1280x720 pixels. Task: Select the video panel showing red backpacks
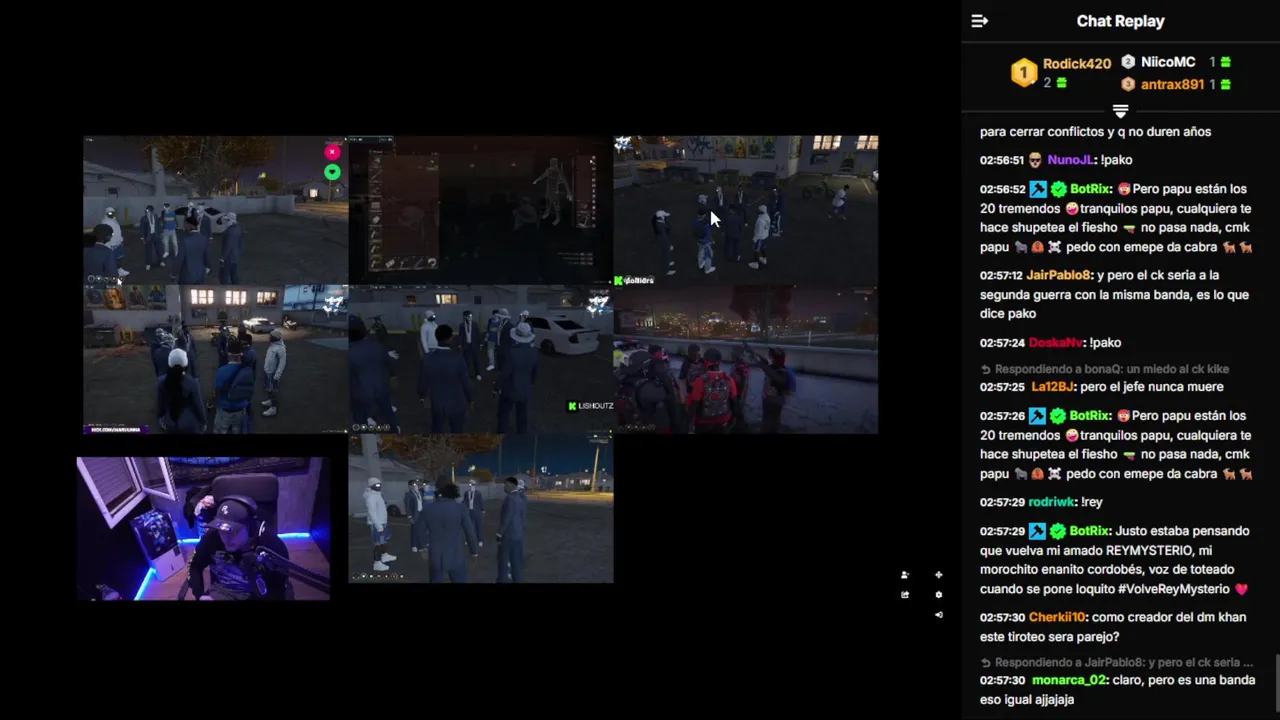pyautogui.click(x=746, y=359)
